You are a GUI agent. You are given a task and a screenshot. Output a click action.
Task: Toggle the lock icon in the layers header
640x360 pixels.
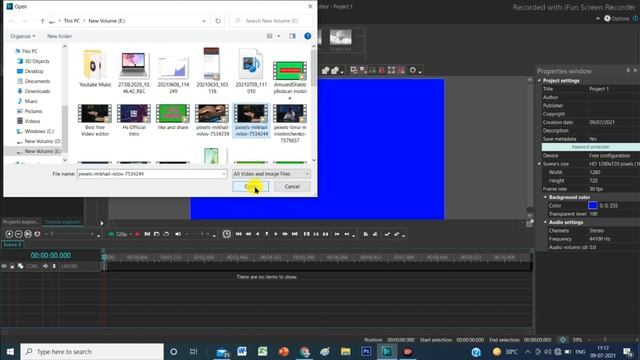(12, 266)
